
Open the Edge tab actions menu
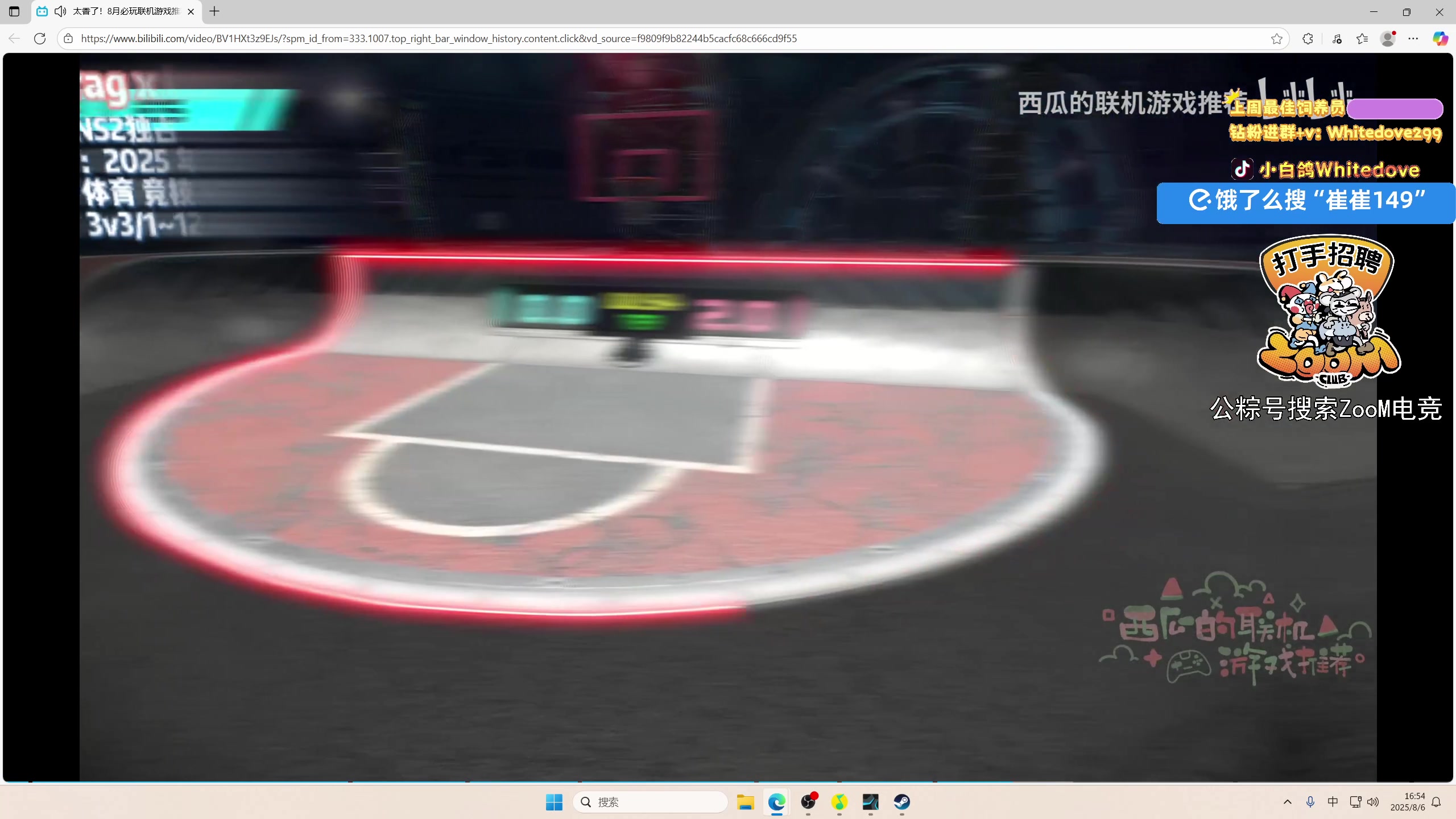14,11
